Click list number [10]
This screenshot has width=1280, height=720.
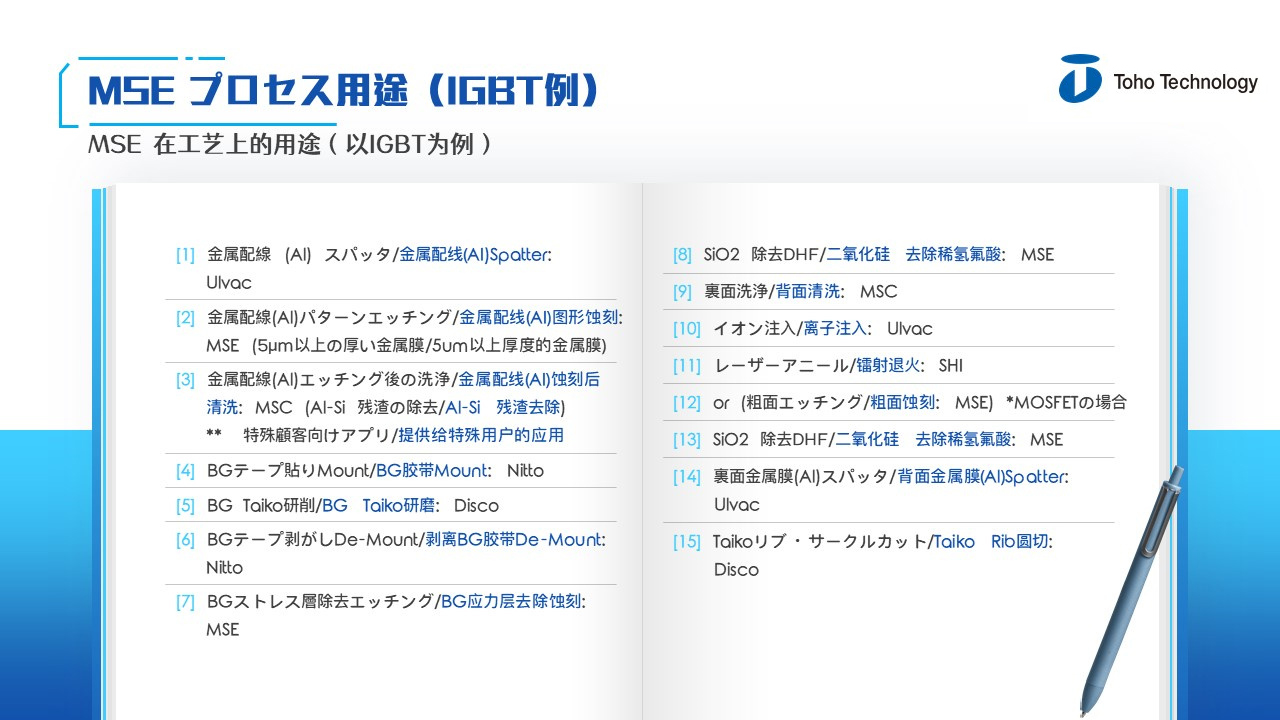tap(686, 329)
